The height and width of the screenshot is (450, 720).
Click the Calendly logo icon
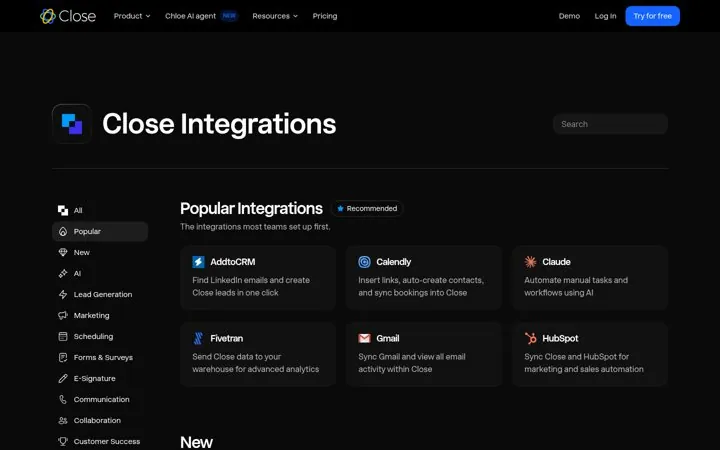364,262
